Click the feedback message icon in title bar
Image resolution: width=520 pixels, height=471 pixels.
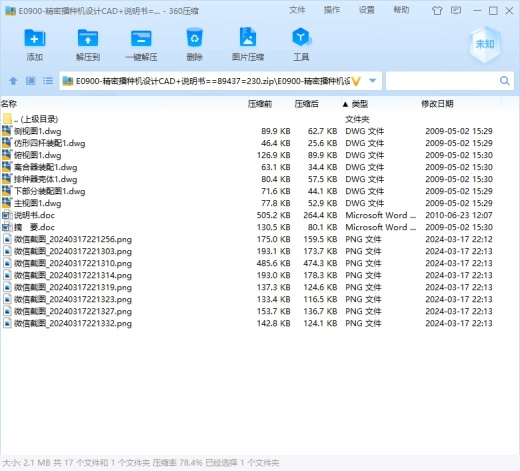[x=456, y=11]
